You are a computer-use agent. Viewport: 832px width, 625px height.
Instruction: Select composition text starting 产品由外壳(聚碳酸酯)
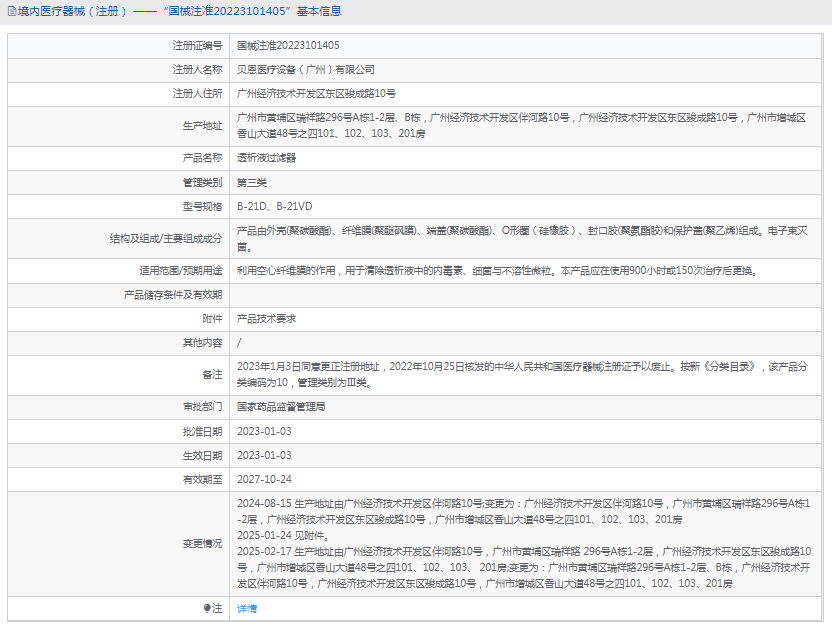tap(522, 239)
